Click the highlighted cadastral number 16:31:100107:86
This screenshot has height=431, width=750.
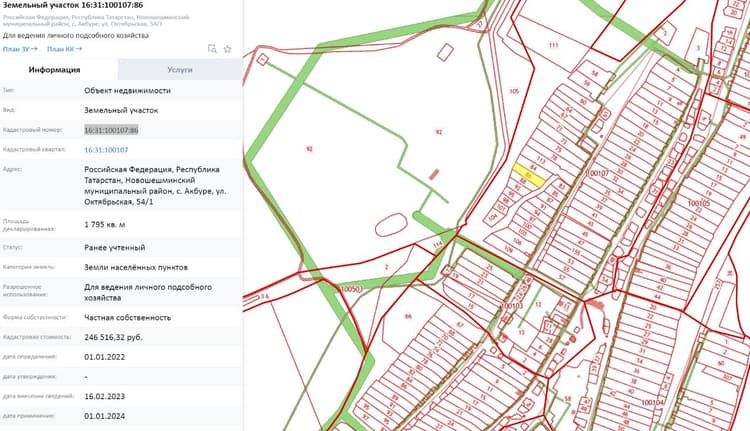point(111,130)
